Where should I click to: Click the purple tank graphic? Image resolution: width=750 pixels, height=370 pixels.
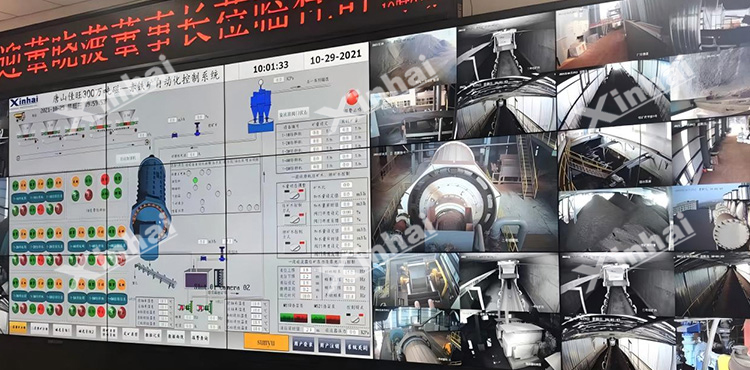198,278
